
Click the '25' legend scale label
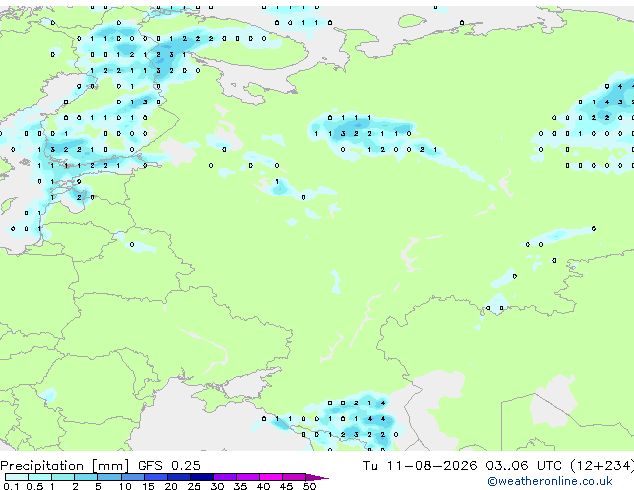194,486
